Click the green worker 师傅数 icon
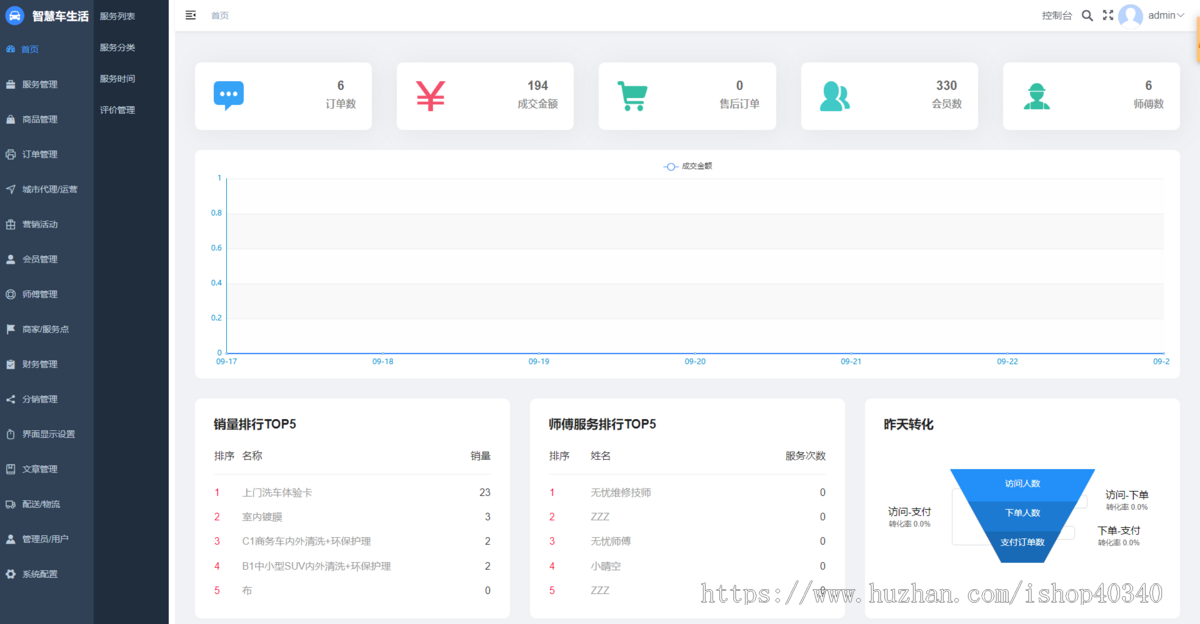The height and width of the screenshot is (624, 1200). coord(1037,96)
